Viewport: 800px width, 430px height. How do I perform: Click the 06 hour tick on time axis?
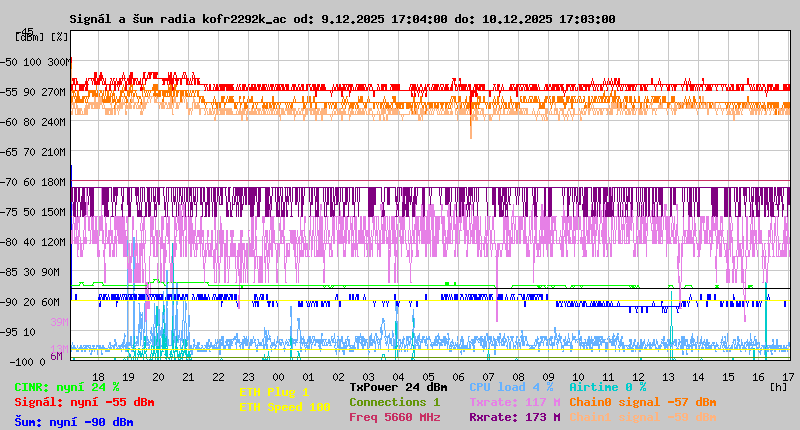(459, 375)
